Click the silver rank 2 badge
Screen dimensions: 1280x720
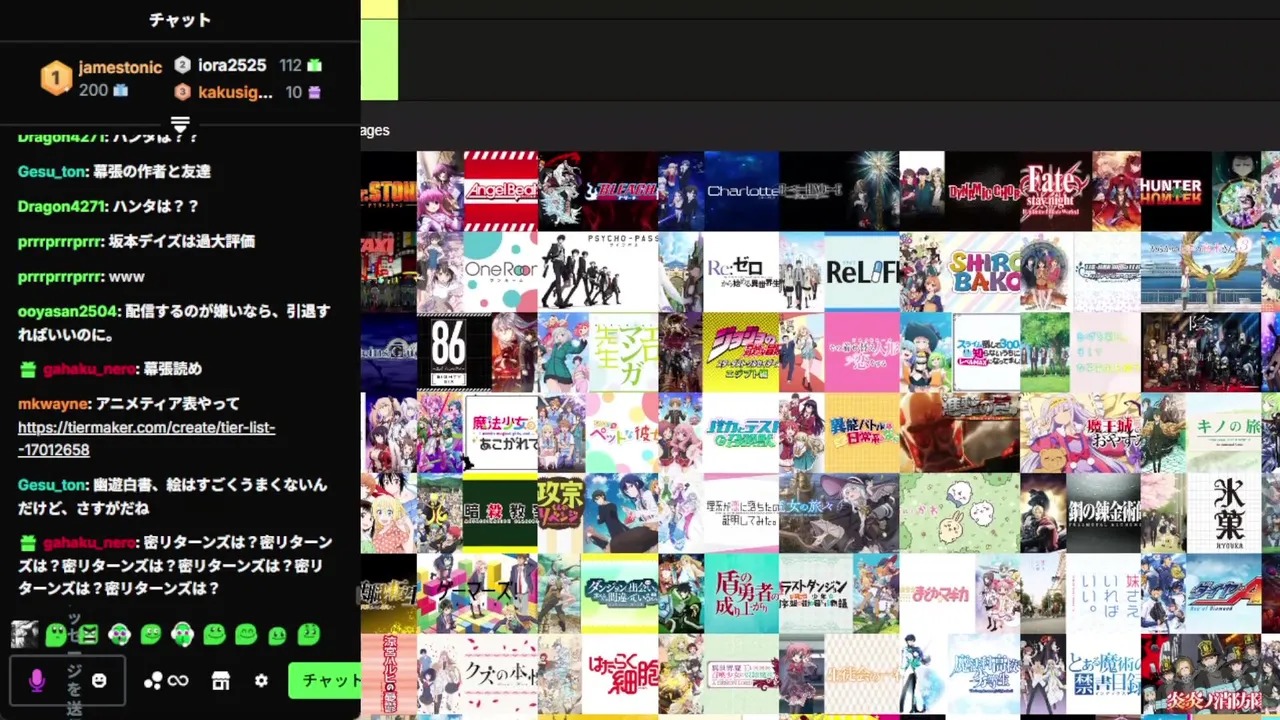(182, 65)
